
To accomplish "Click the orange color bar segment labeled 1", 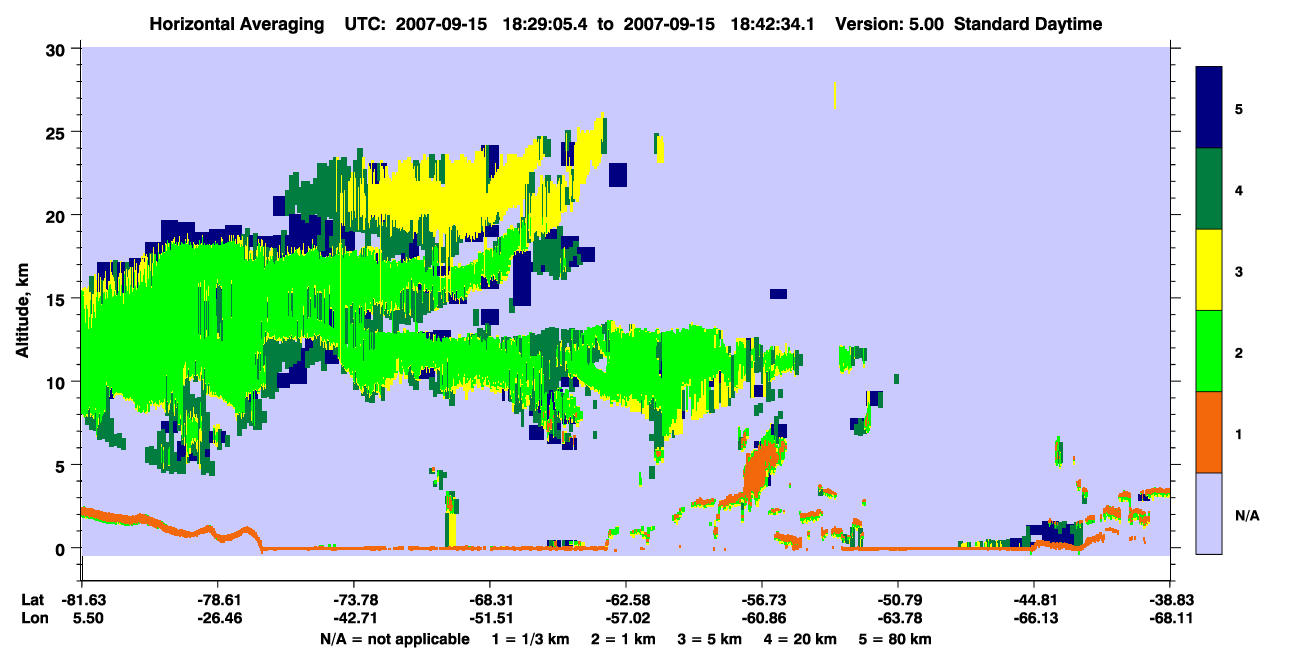I will click(1209, 432).
